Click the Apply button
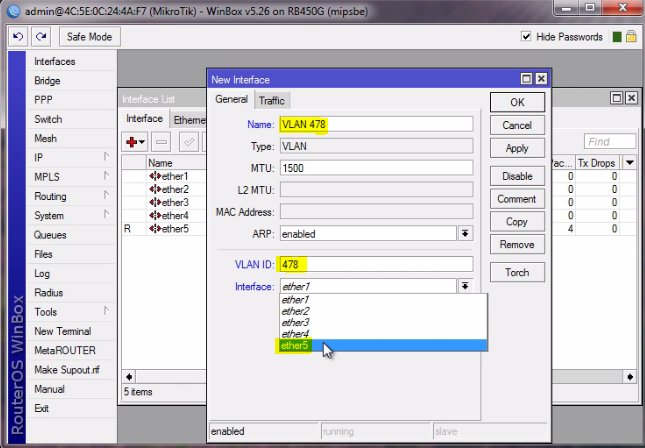Screen dimensions: 645x448 [517, 149]
